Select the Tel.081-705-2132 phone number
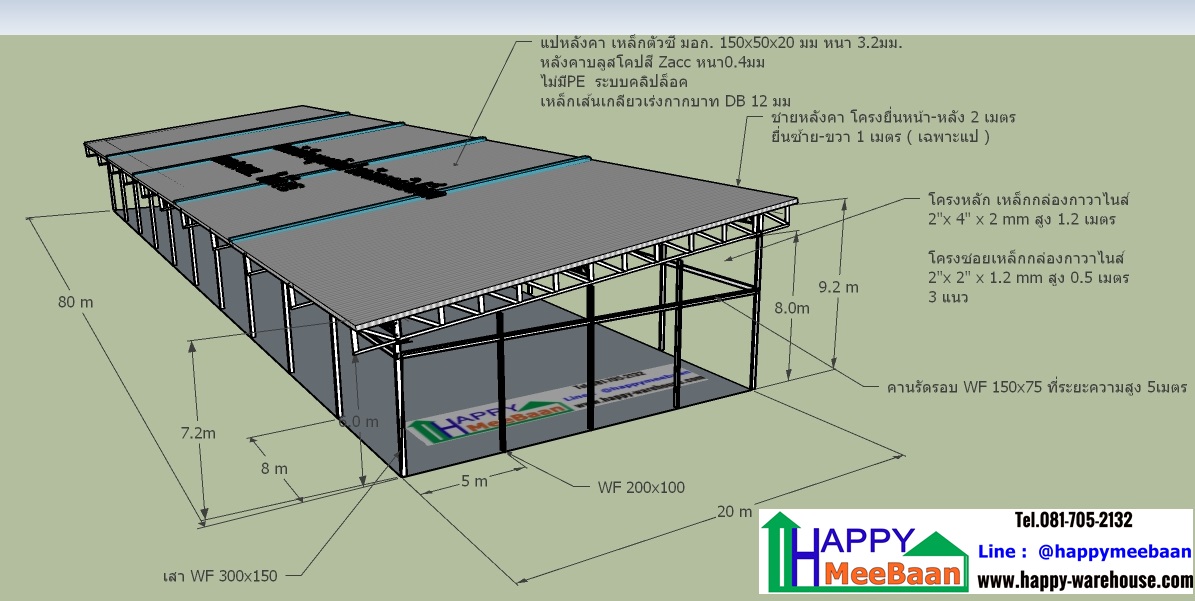This screenshot has width=1195, height=601. [1073, 520]
